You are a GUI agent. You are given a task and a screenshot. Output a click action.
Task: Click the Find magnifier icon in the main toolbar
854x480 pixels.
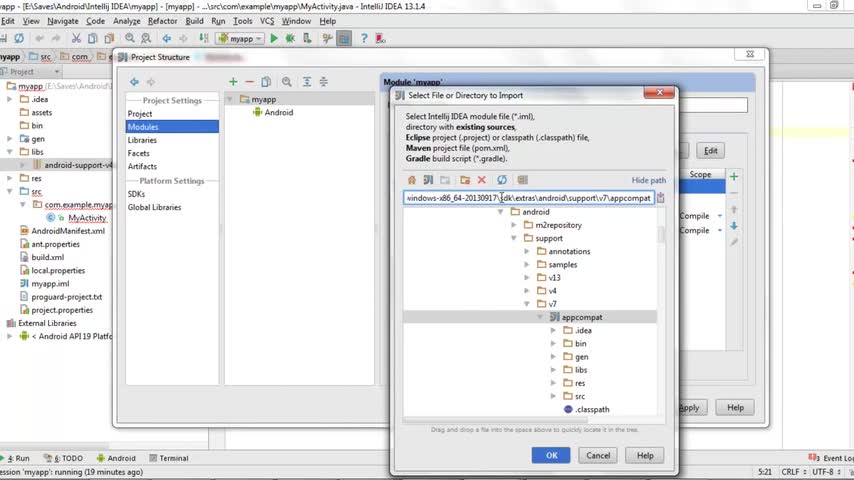click(130, 38)
